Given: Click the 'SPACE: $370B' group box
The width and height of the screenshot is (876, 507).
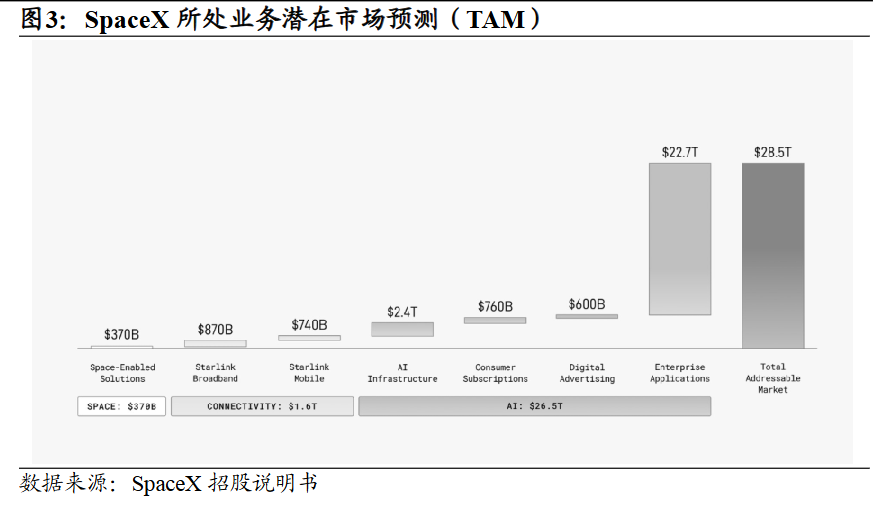Looking at the screenshot, I should click(x=121, y=406).
